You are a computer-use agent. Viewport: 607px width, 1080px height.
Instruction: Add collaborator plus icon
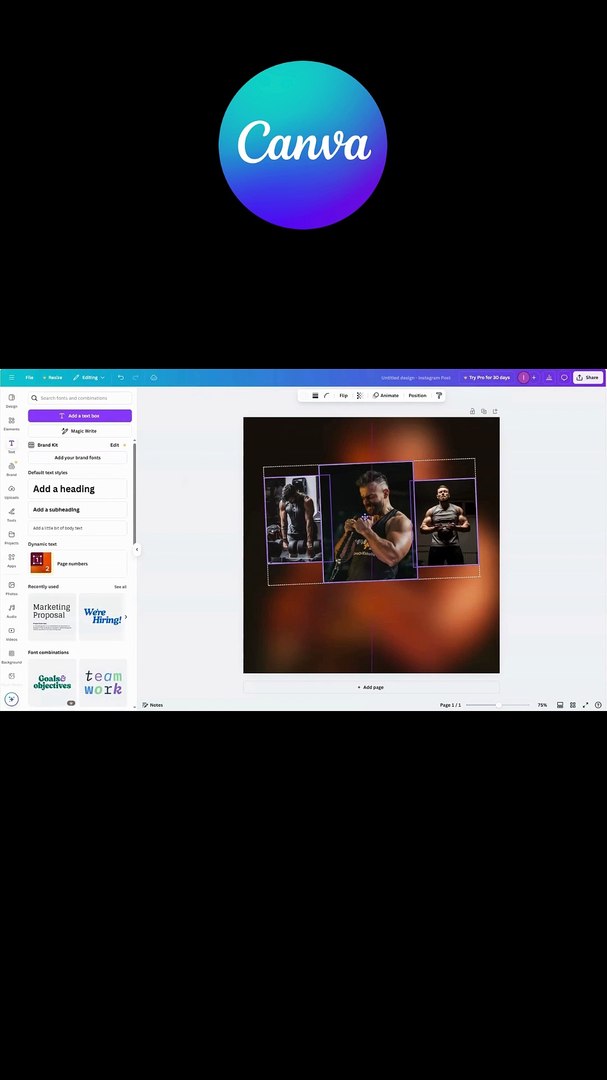(x=534, y=377)
